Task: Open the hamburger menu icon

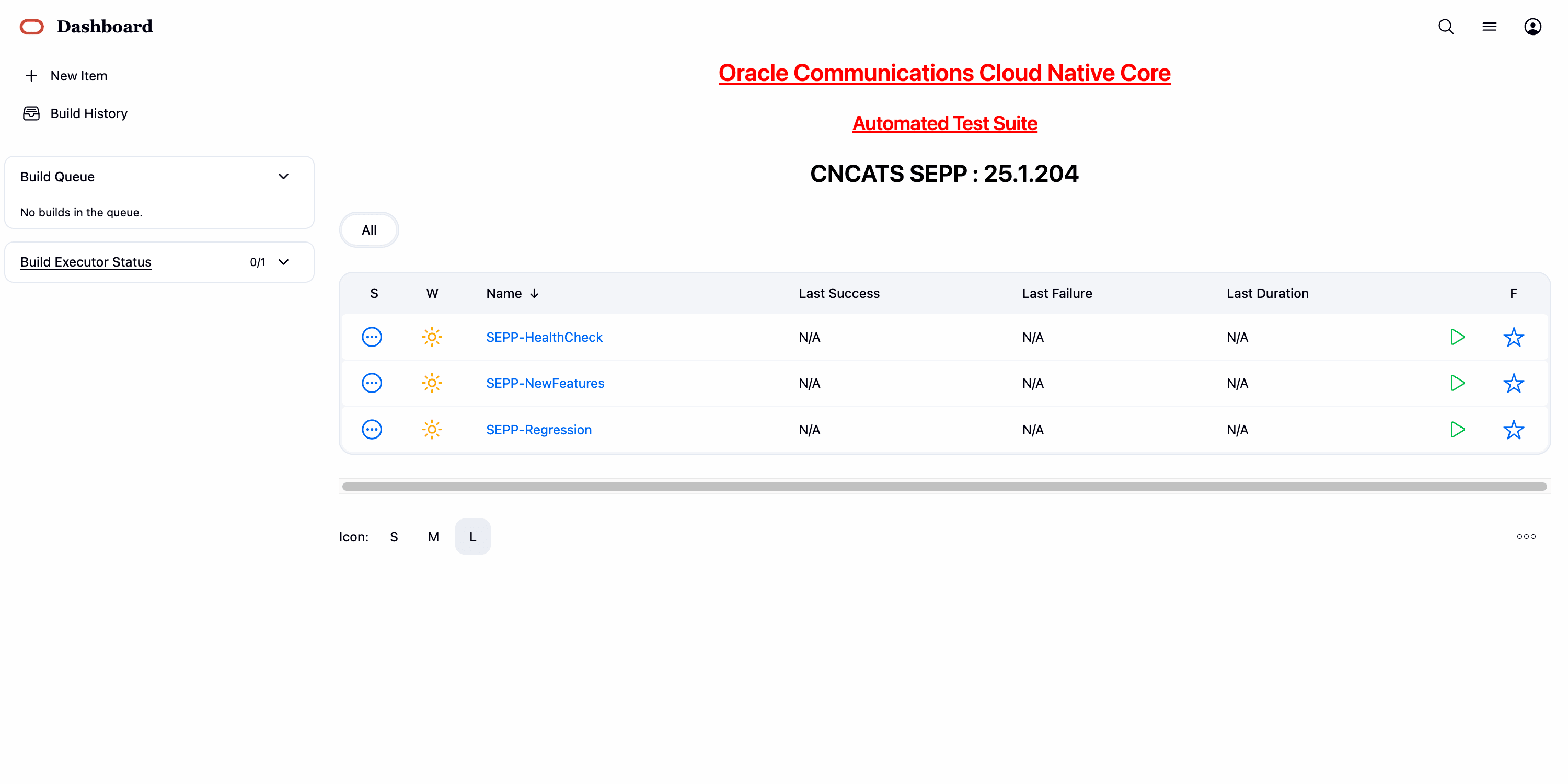Action: (1489, 27)
